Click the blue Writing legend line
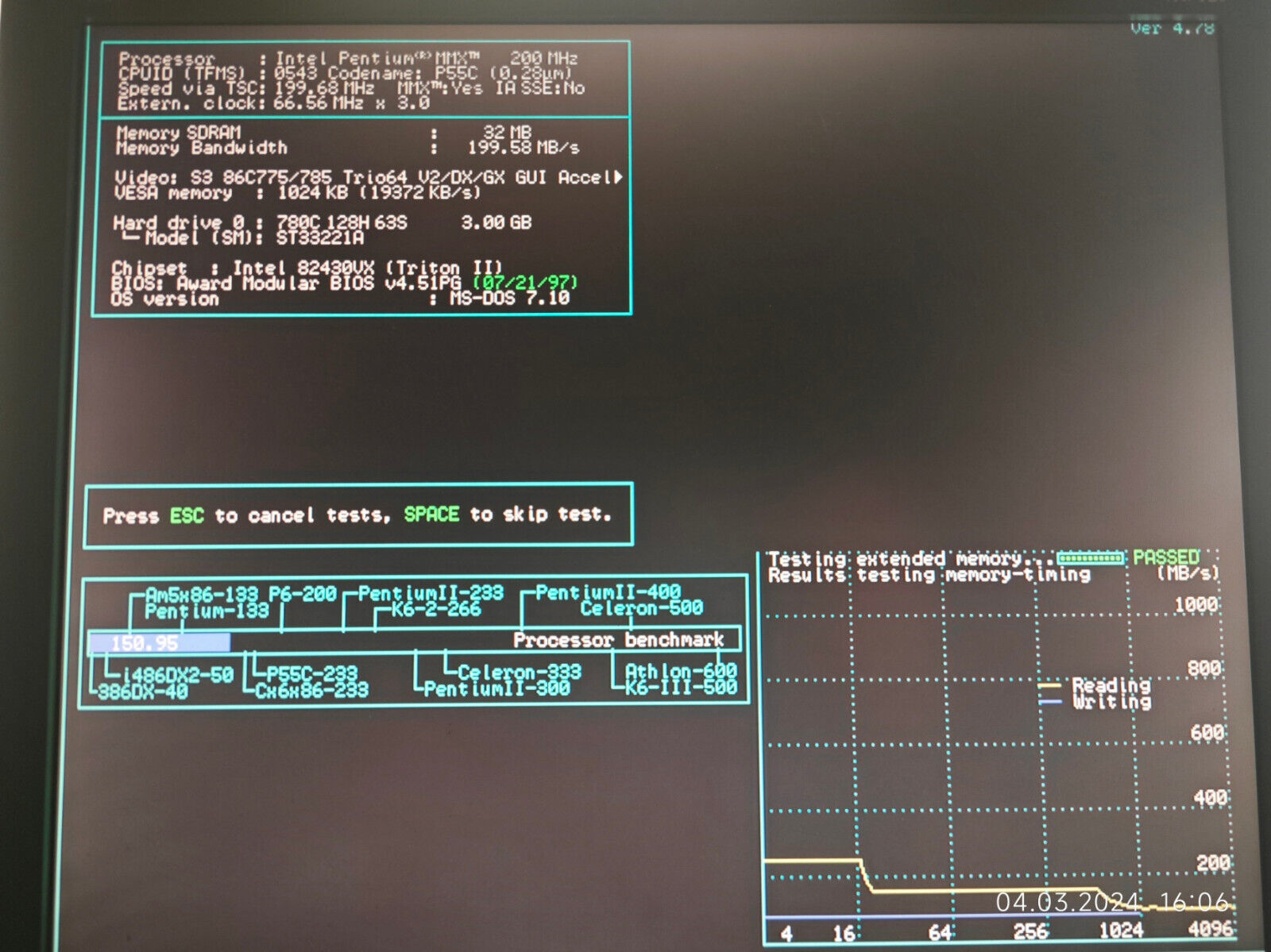Screen dimensions: 1271x952 (x=1050, y=702)
